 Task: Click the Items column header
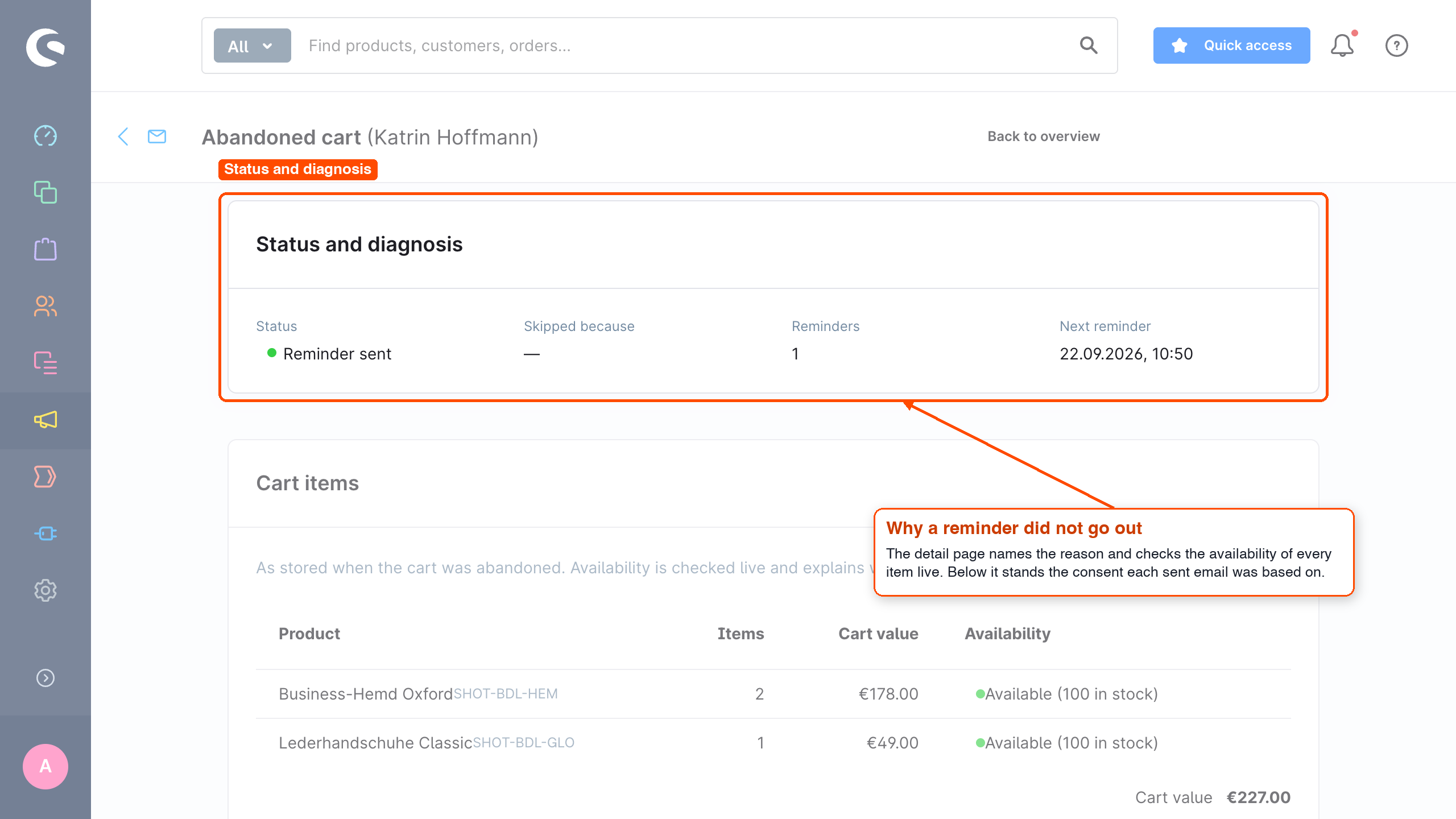741,634
